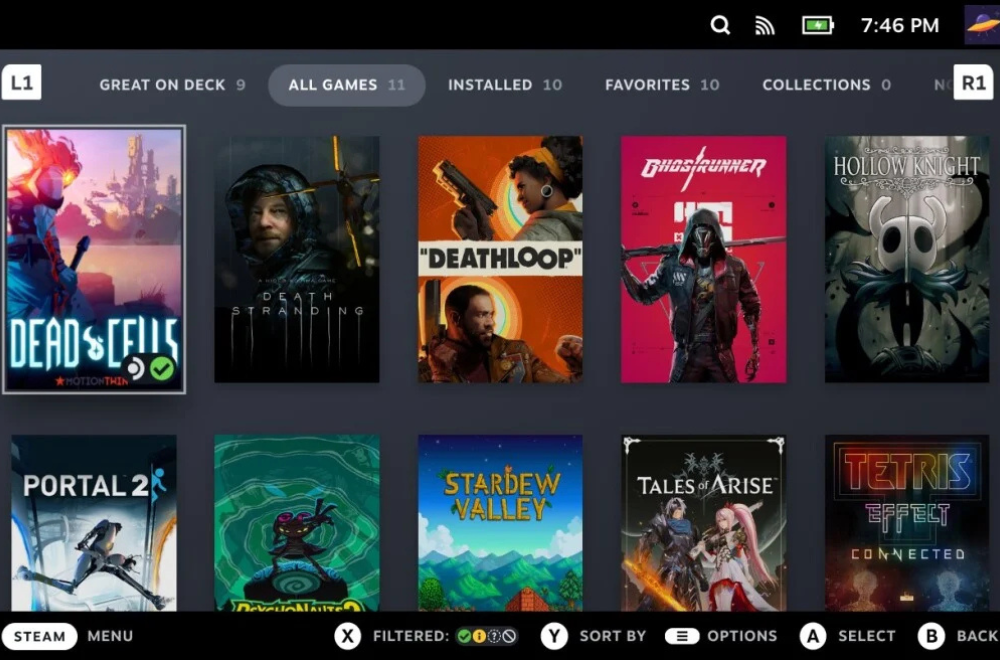Pick the Tales of Arise game cover
The image size is (1000, 660).
(703, 524)
